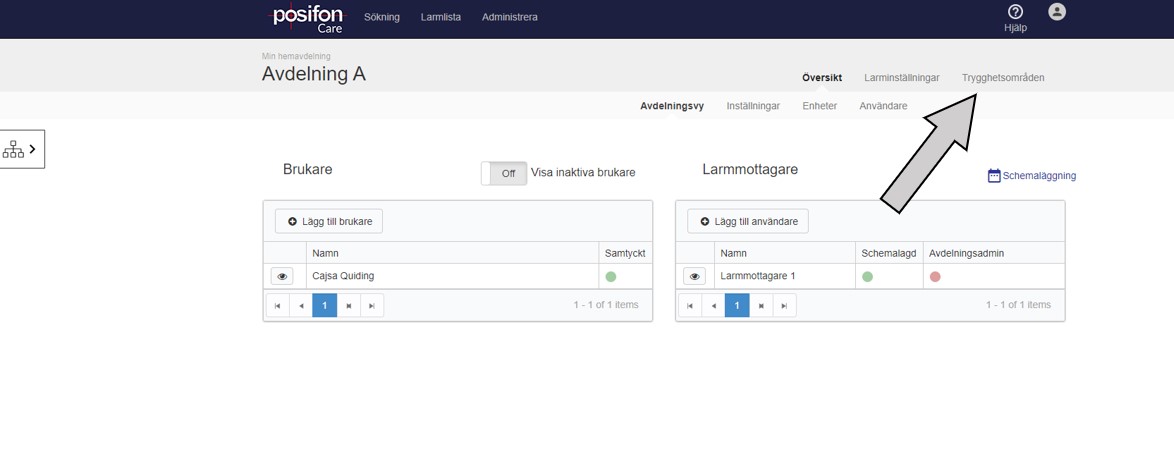This screenshot has height=459, width=1174.
Task: Click Lägg till brukare button
Action: point(329,221)
